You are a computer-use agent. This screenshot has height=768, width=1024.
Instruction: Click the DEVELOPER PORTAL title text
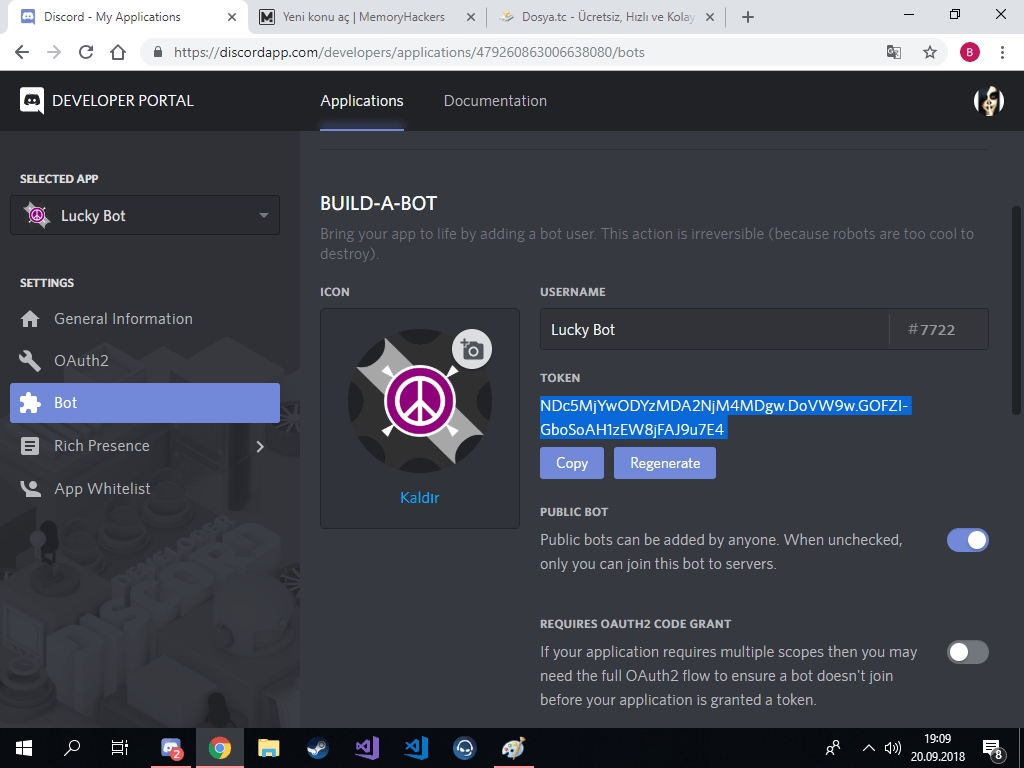coord(123,101)
